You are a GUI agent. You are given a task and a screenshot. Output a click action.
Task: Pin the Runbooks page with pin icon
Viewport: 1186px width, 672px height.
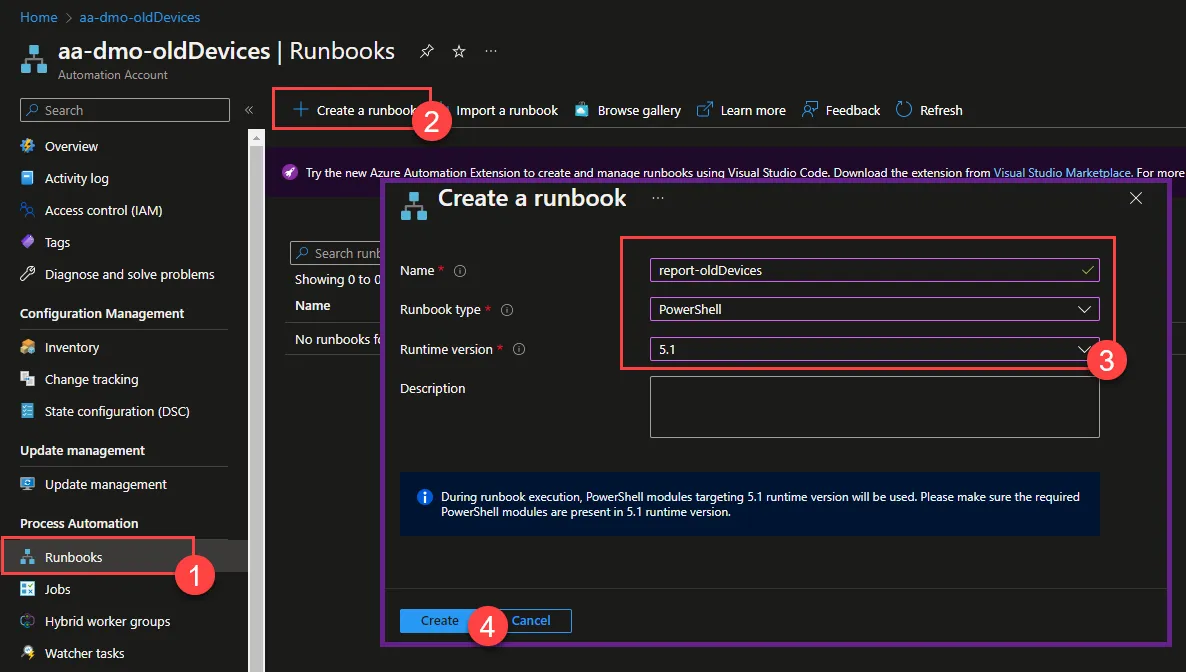pos(427,51)
